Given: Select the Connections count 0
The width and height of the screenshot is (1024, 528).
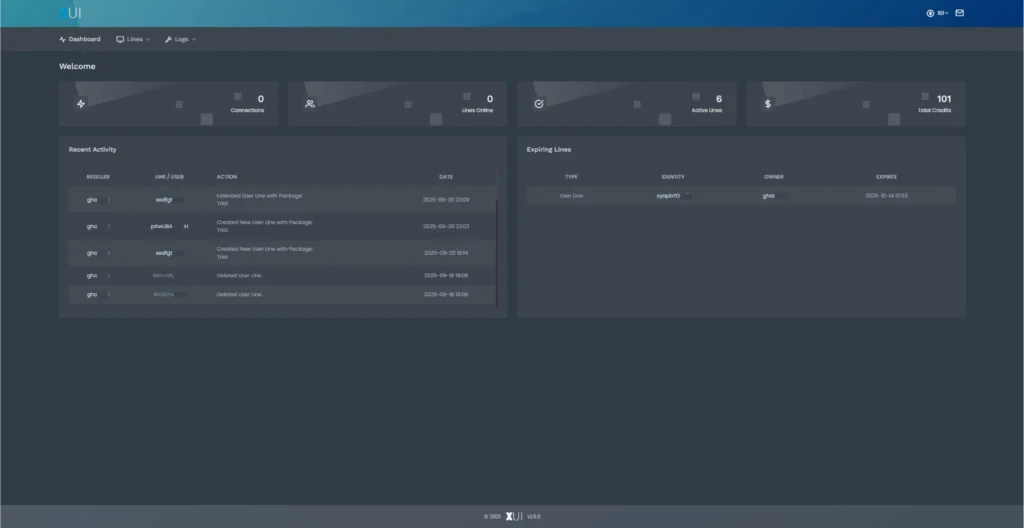Looking at the screenshot, I should (x=261, y=99).
